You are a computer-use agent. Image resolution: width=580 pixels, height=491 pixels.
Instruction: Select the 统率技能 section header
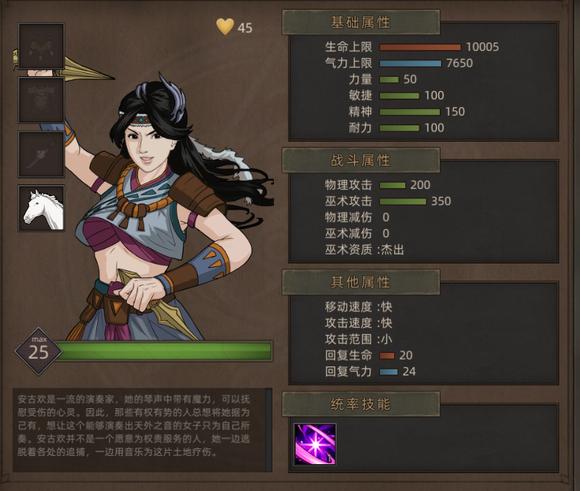pos(361,404)
